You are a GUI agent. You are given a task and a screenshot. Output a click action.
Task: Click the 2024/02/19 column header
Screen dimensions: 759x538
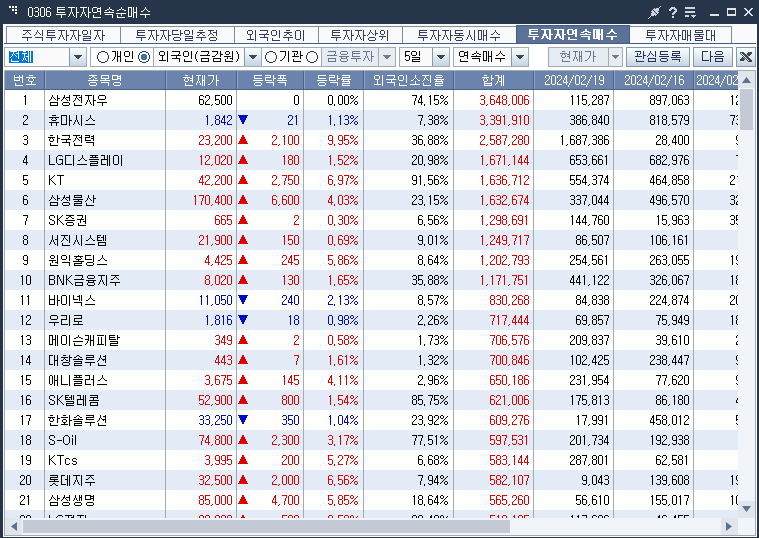574,80
